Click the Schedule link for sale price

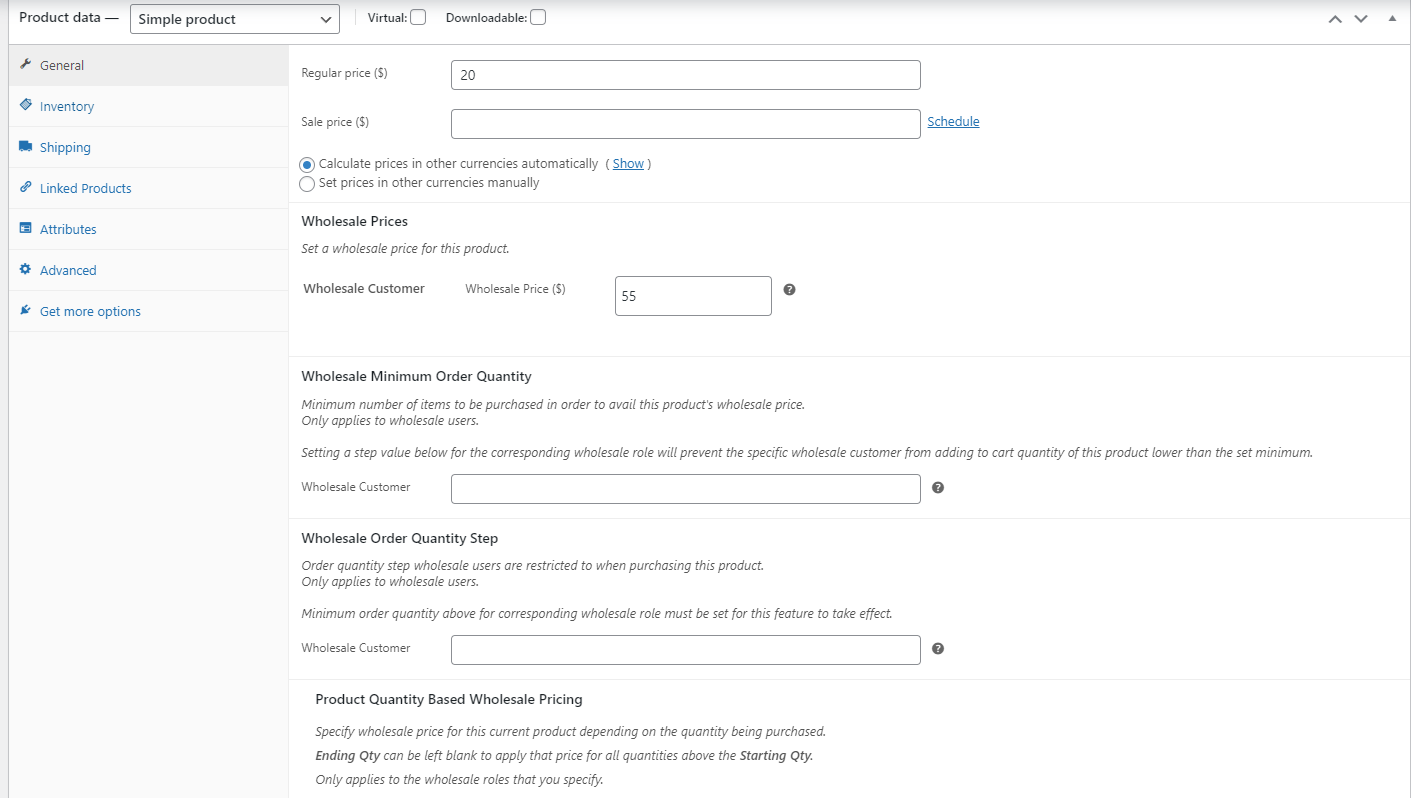click(953, 122)
